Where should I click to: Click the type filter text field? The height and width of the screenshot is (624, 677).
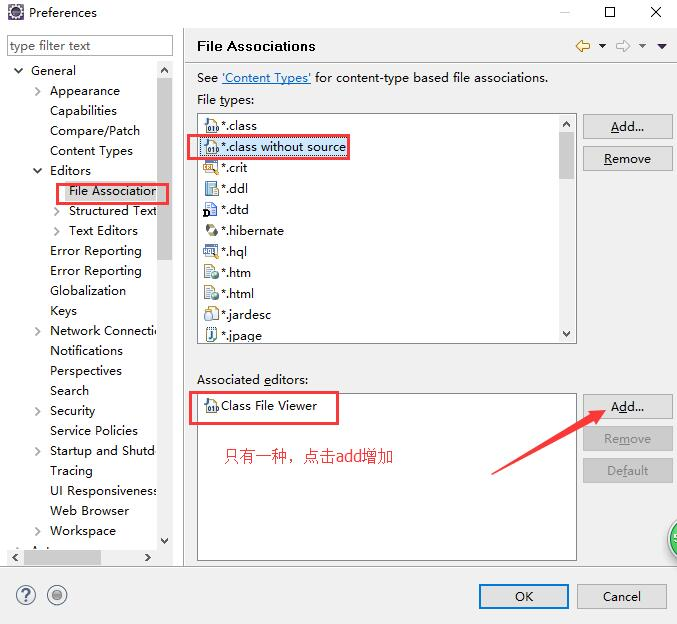88,46
